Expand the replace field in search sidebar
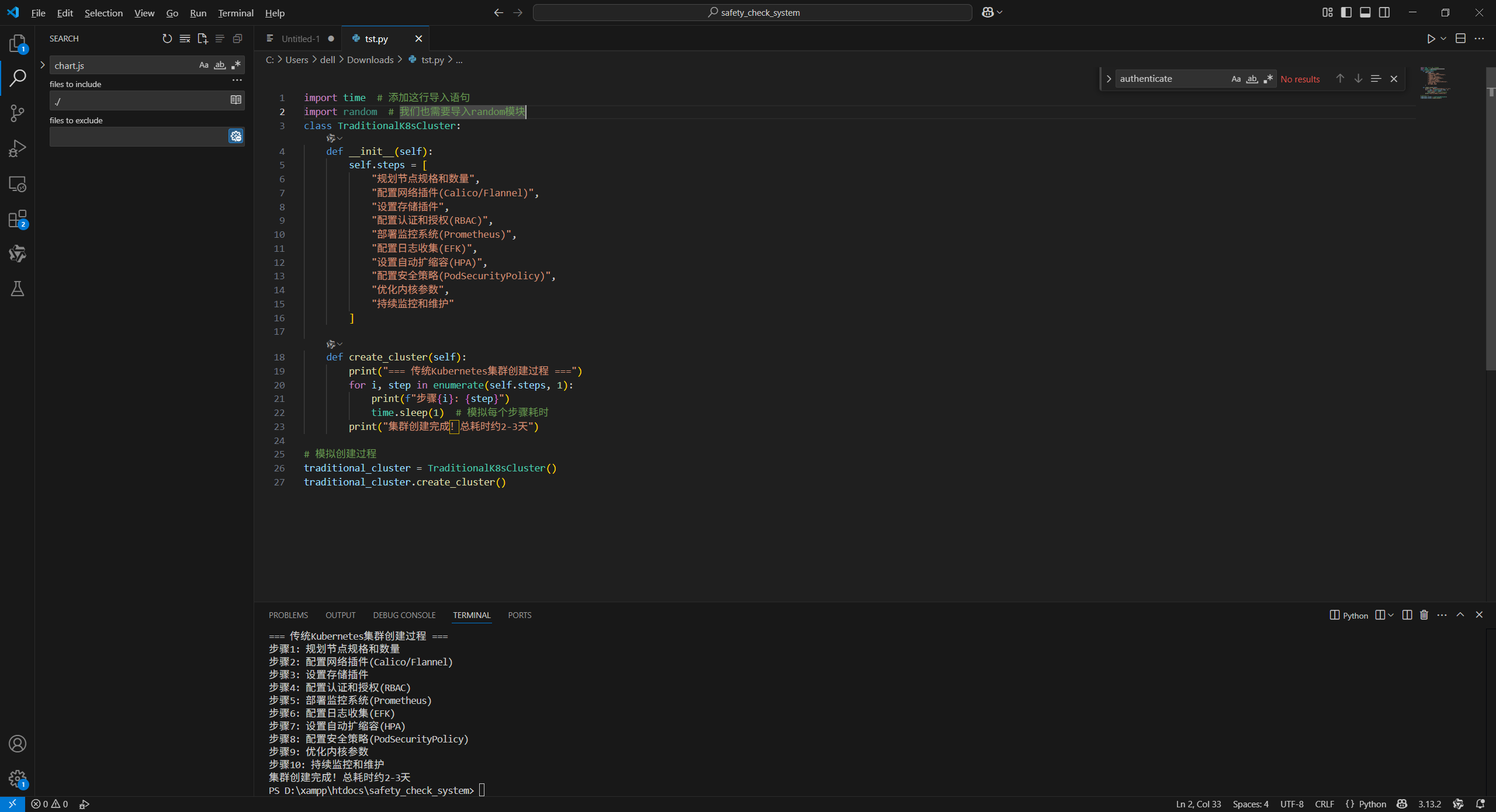Image resolution: width=1496 pixels, height=812 pixels. 43,65
